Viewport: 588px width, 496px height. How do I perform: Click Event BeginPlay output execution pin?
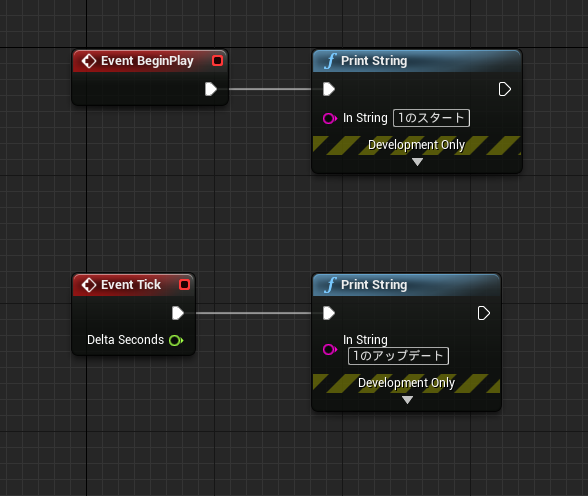(x=211, y=89)
